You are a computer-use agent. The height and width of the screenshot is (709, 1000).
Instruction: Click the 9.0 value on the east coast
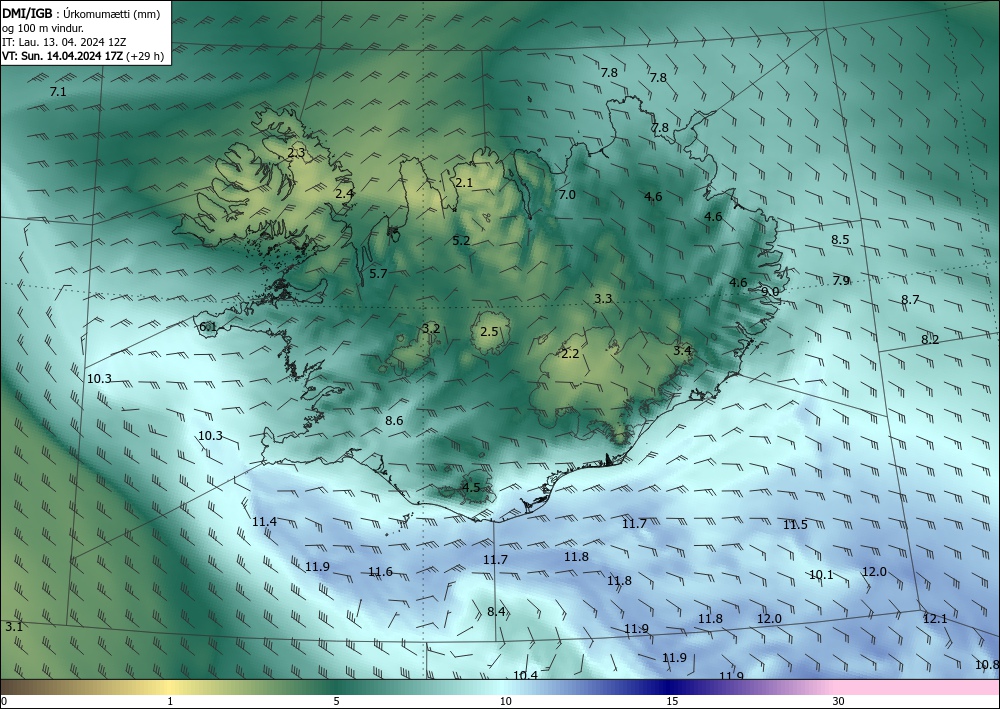pyautogui.click(x=770, y=291)
